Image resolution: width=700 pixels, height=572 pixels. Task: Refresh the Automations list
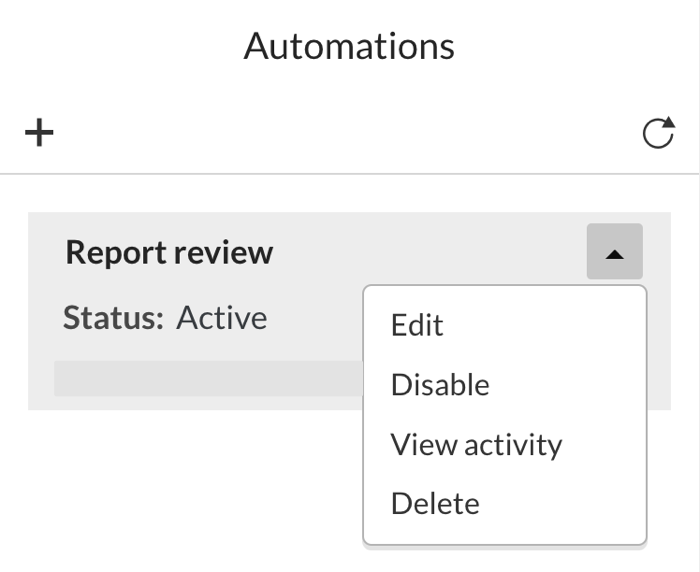tap(658, 132)
